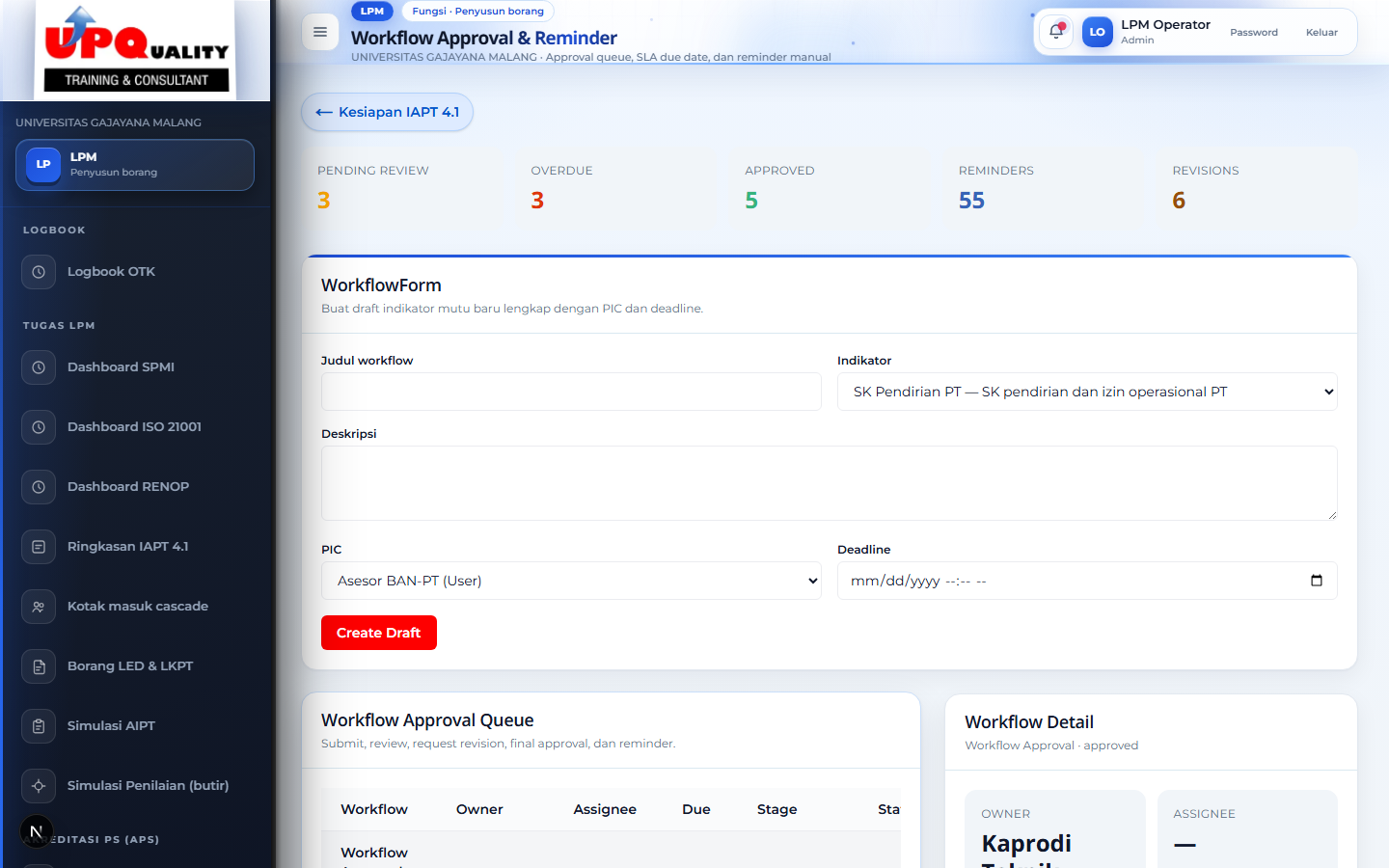Click the LPM pill badge in header
The height and width of the screenshot is (868, 1389).
coord(372,12)
